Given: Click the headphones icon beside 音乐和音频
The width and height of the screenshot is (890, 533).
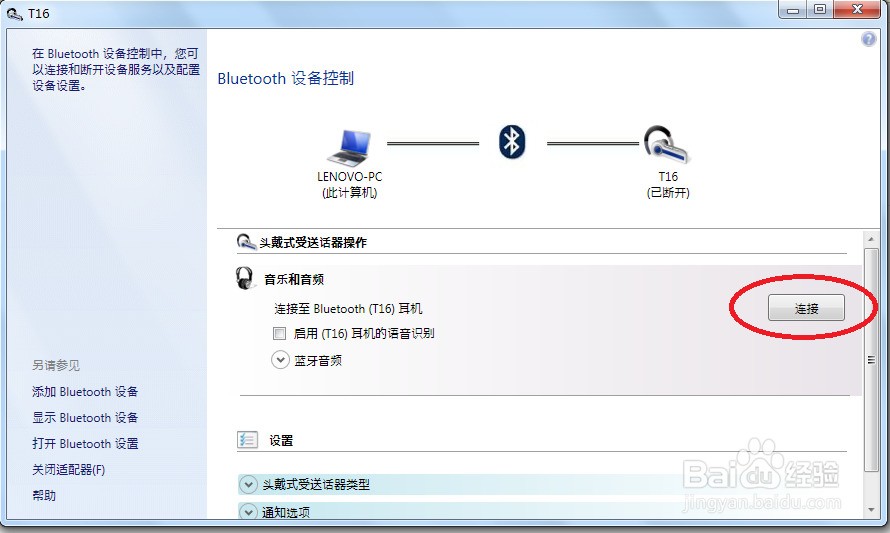Looking at the screenshot, I should (245, 278).
